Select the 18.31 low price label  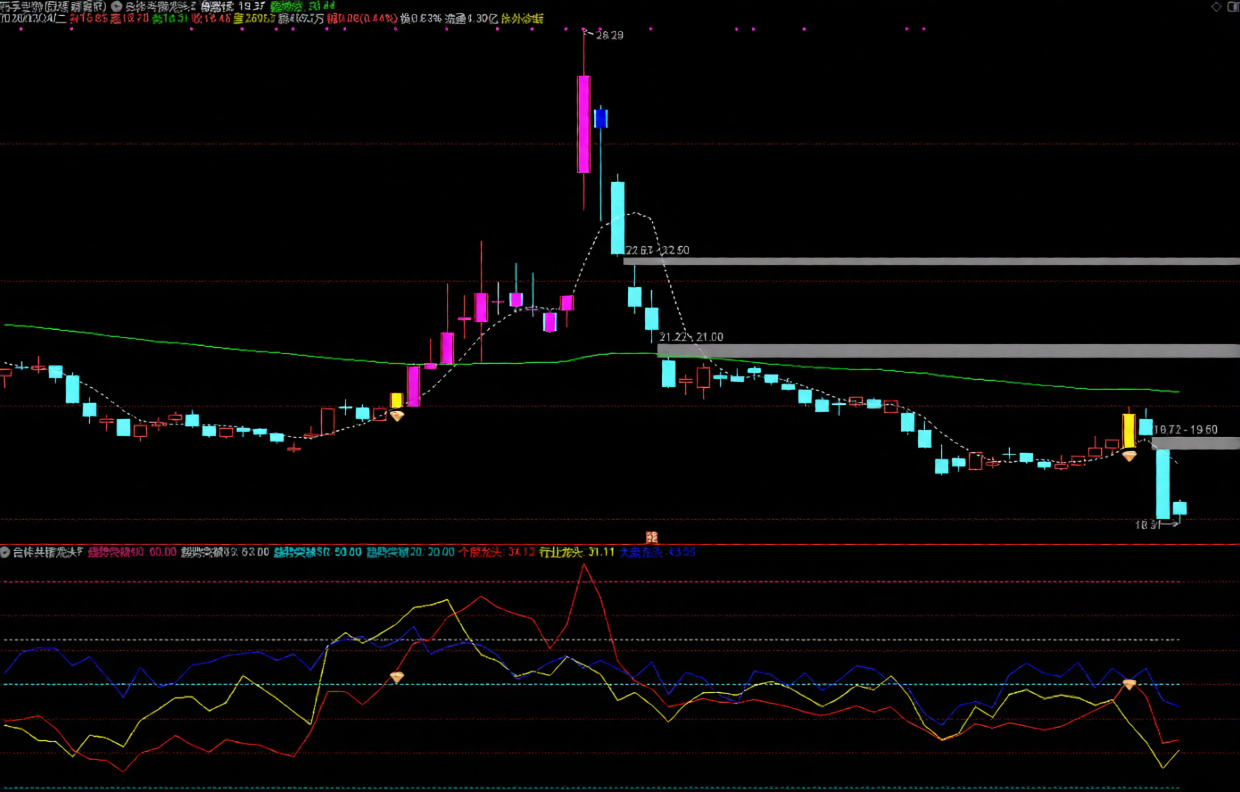(x=1147, y=524)
